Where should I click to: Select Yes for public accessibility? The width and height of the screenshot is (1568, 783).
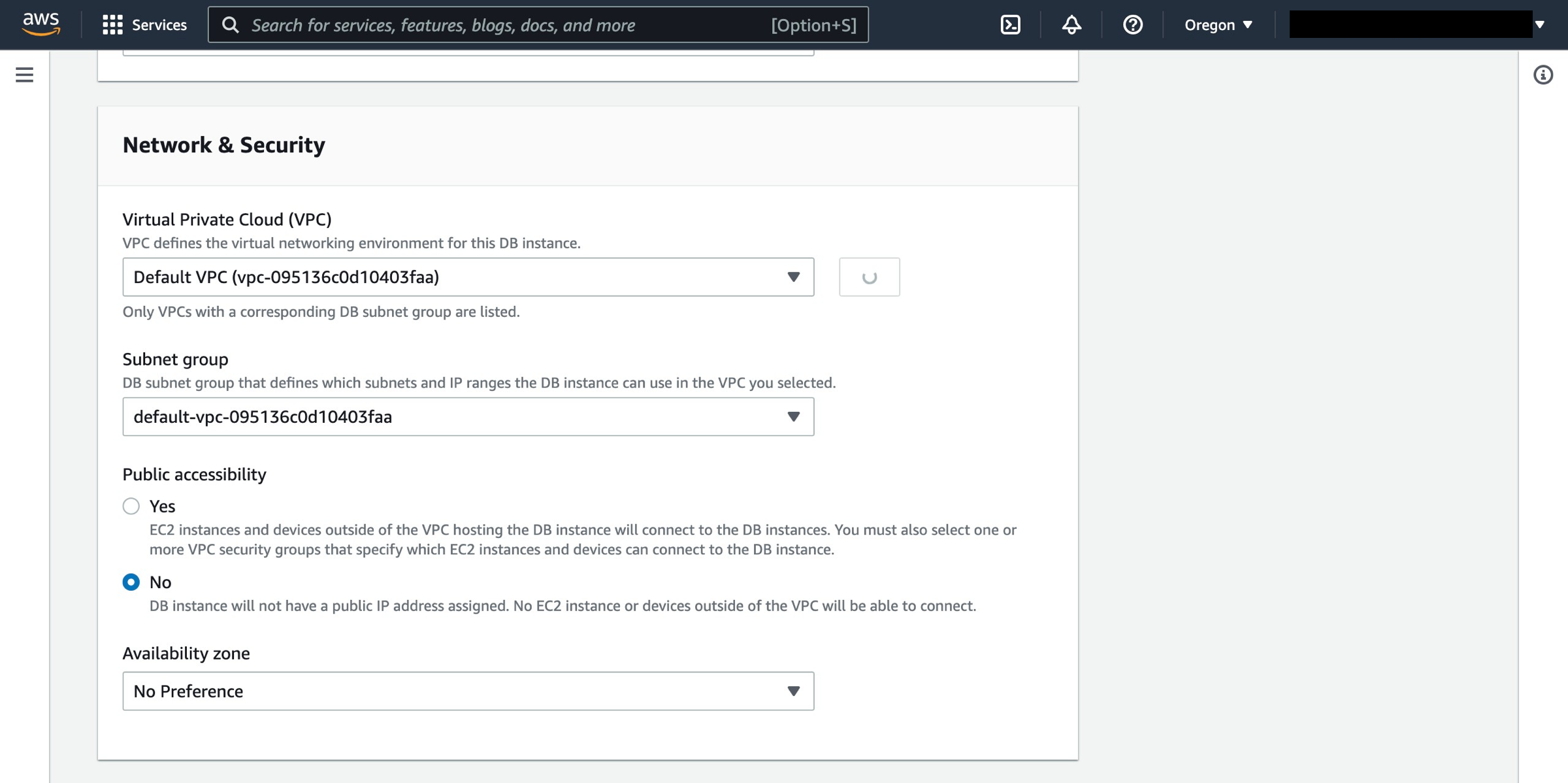[131, 507]
